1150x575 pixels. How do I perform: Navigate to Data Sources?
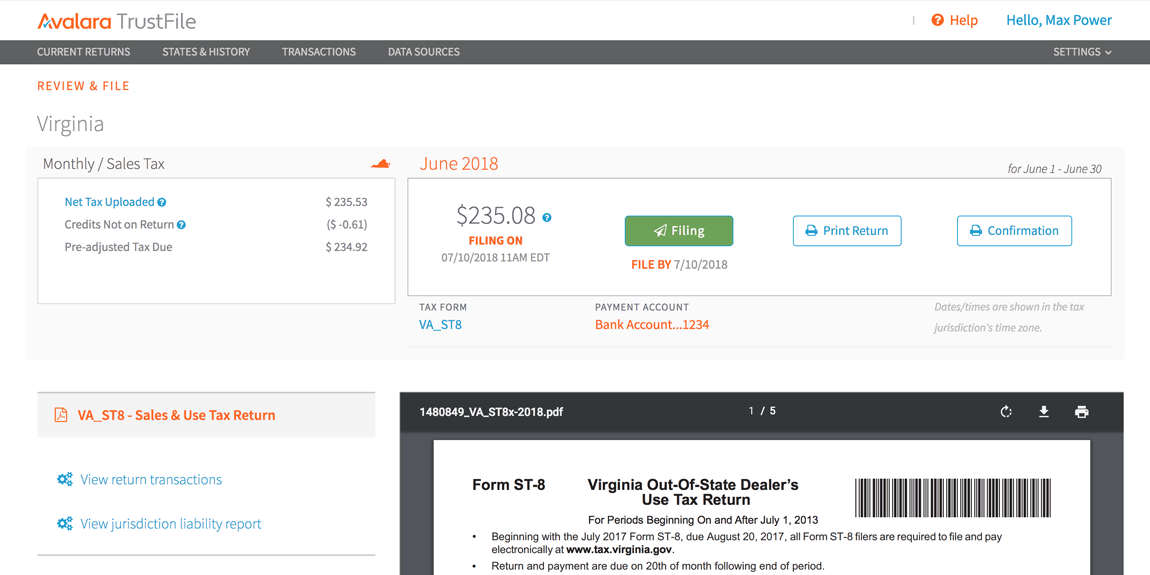point(424,52)
